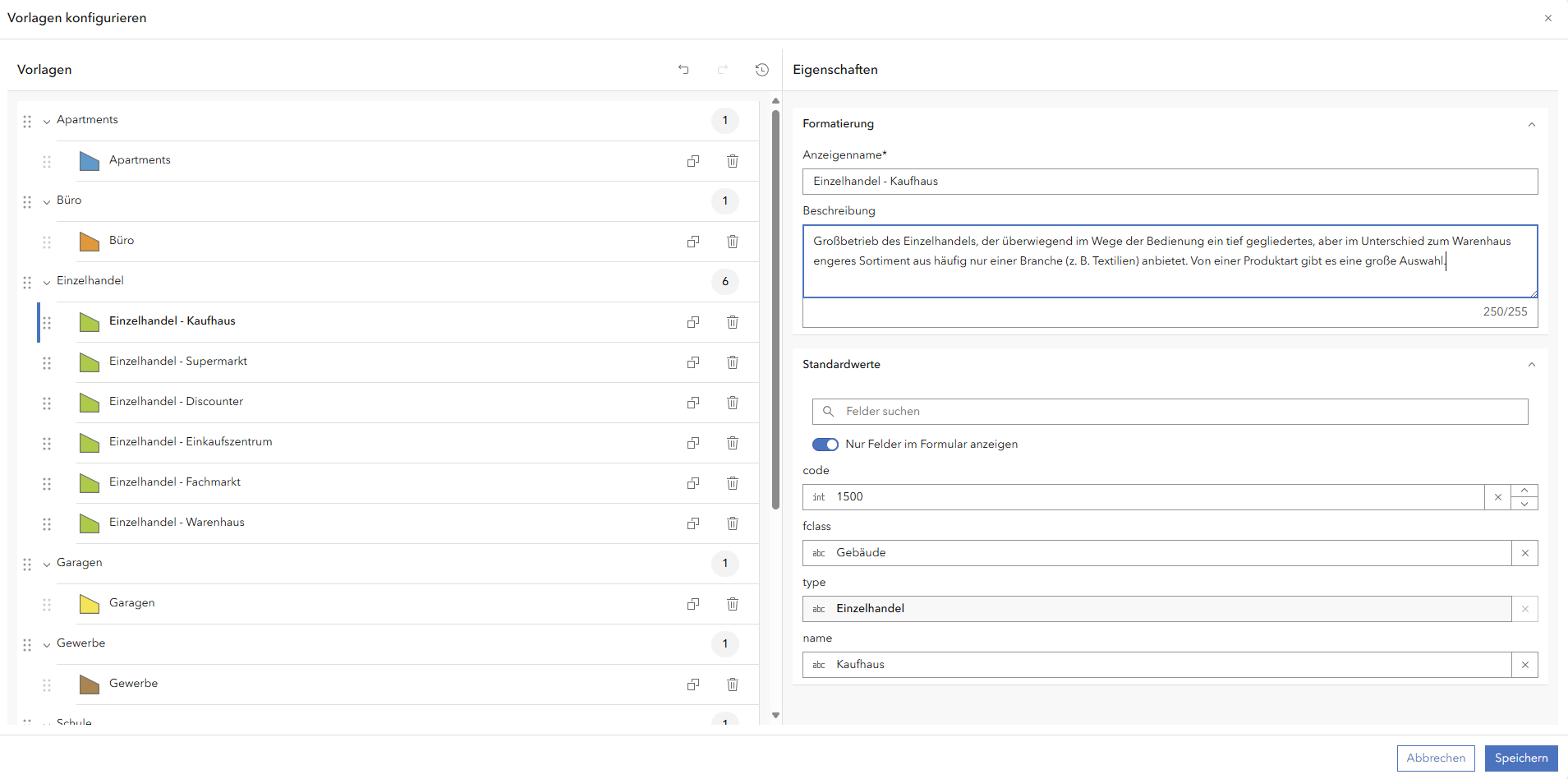Duplicate the Büro template
The height and width of the screenshot is (779, 1568).
693,242
